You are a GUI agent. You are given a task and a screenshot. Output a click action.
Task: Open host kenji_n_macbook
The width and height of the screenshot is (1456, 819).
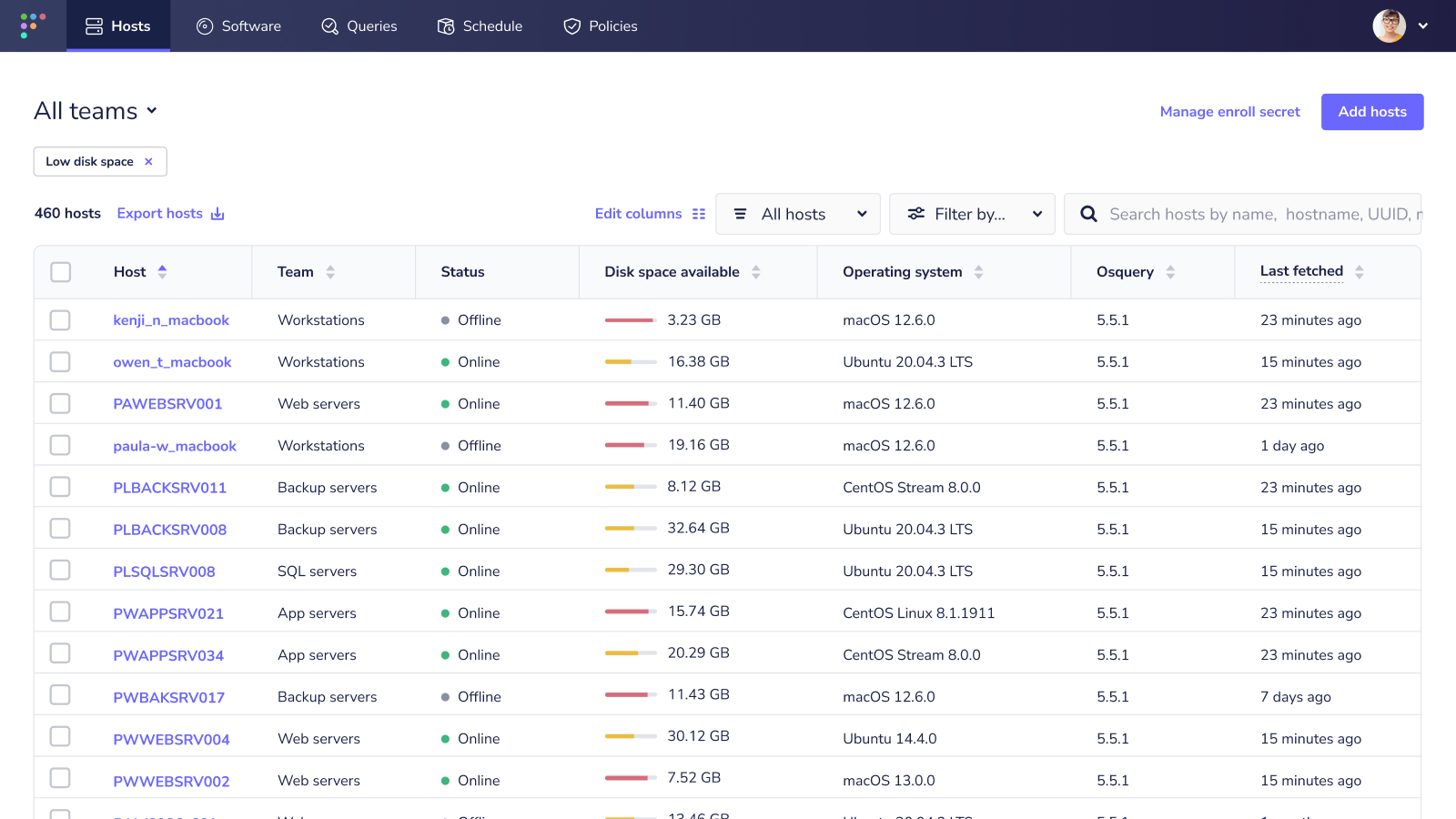click(171, 320)
